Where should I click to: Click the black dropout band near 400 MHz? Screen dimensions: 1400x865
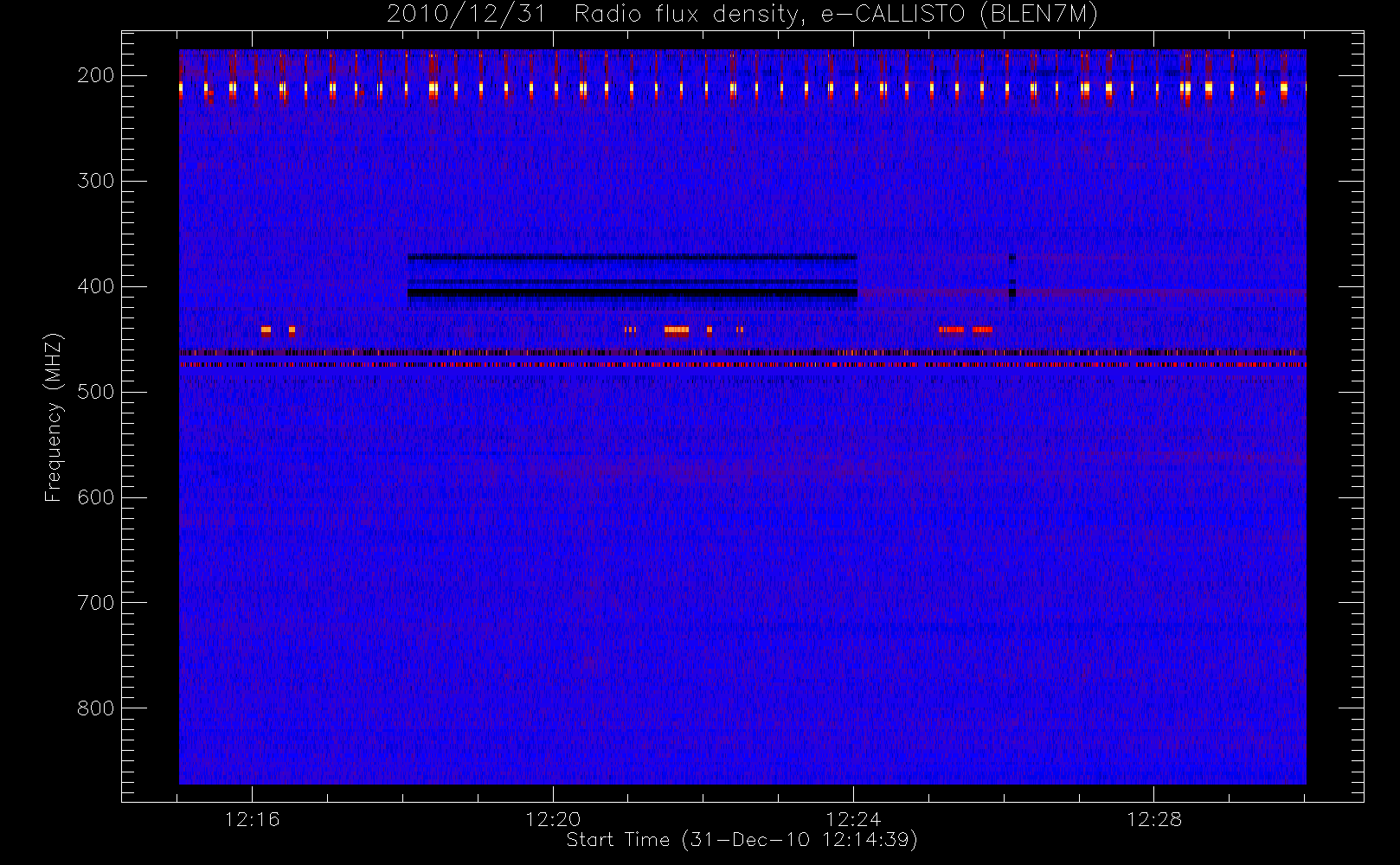633,293
